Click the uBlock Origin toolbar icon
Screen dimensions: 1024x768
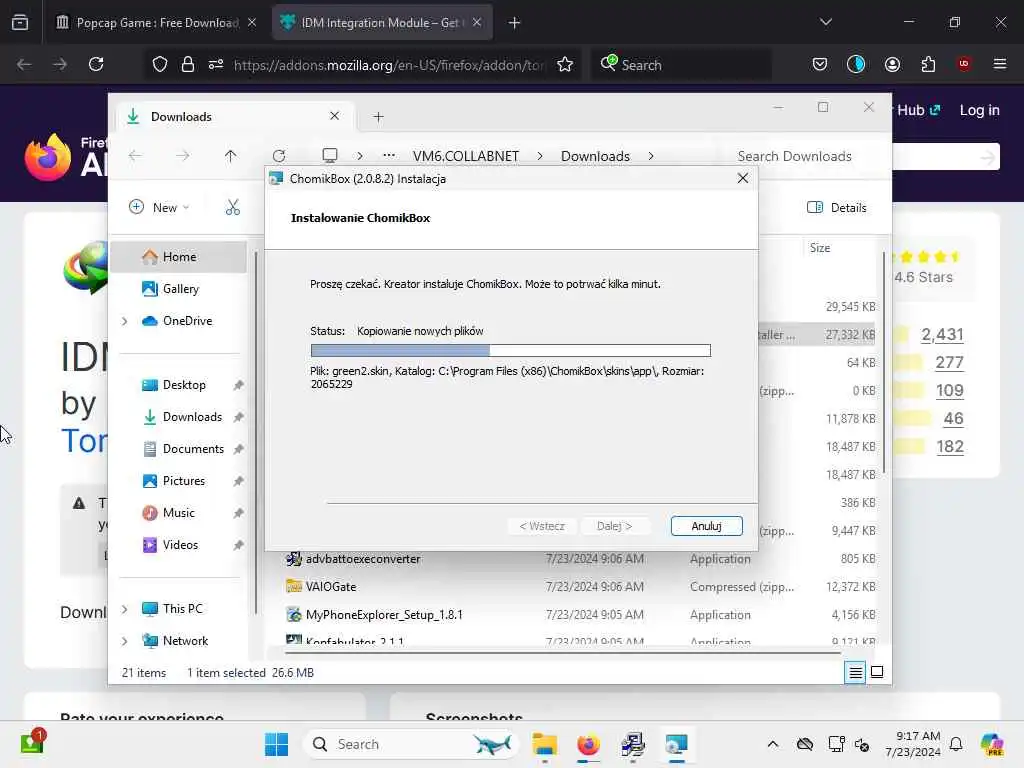[964, 64]
